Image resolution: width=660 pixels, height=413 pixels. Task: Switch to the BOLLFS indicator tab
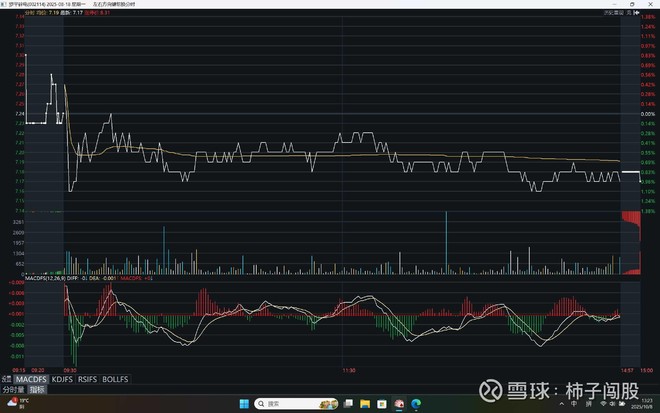[115, 379]
